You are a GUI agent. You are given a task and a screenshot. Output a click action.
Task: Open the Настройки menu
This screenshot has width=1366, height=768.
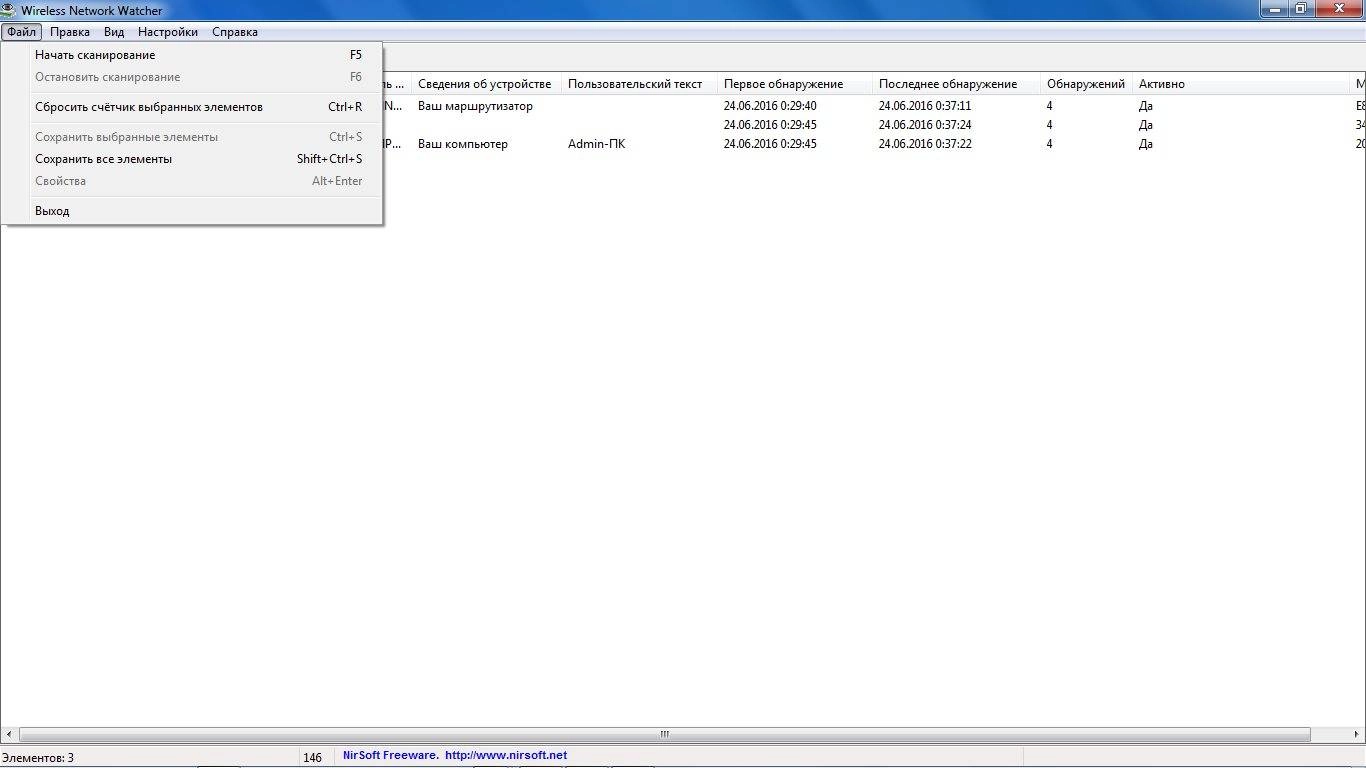(168, 32)
